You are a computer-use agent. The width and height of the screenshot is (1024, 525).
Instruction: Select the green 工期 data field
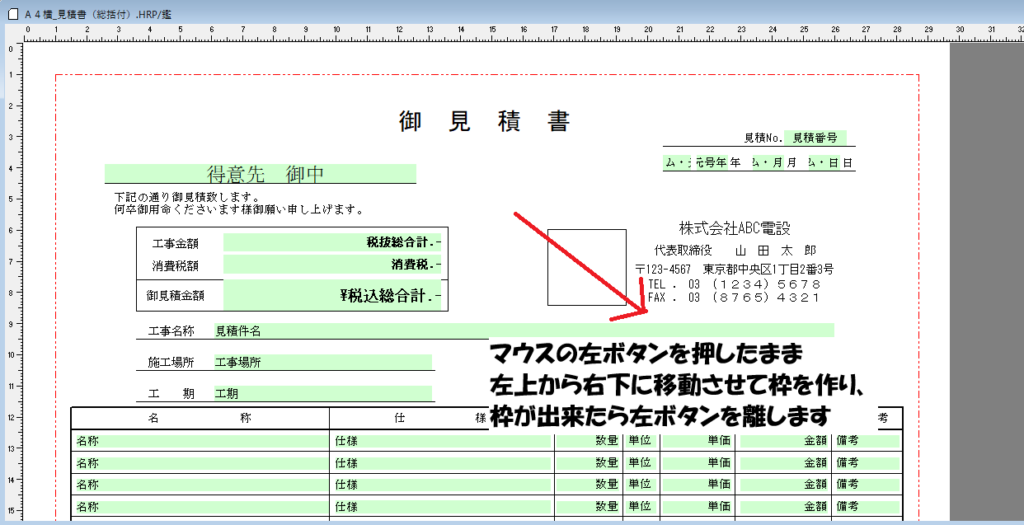tap(323, 393)
